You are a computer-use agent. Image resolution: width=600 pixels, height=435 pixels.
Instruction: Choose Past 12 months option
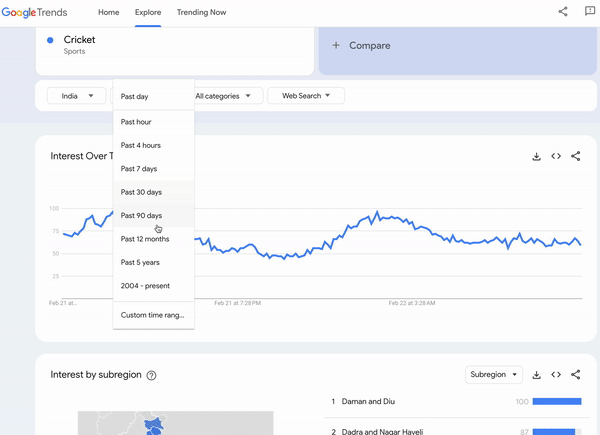click(153, 239)
